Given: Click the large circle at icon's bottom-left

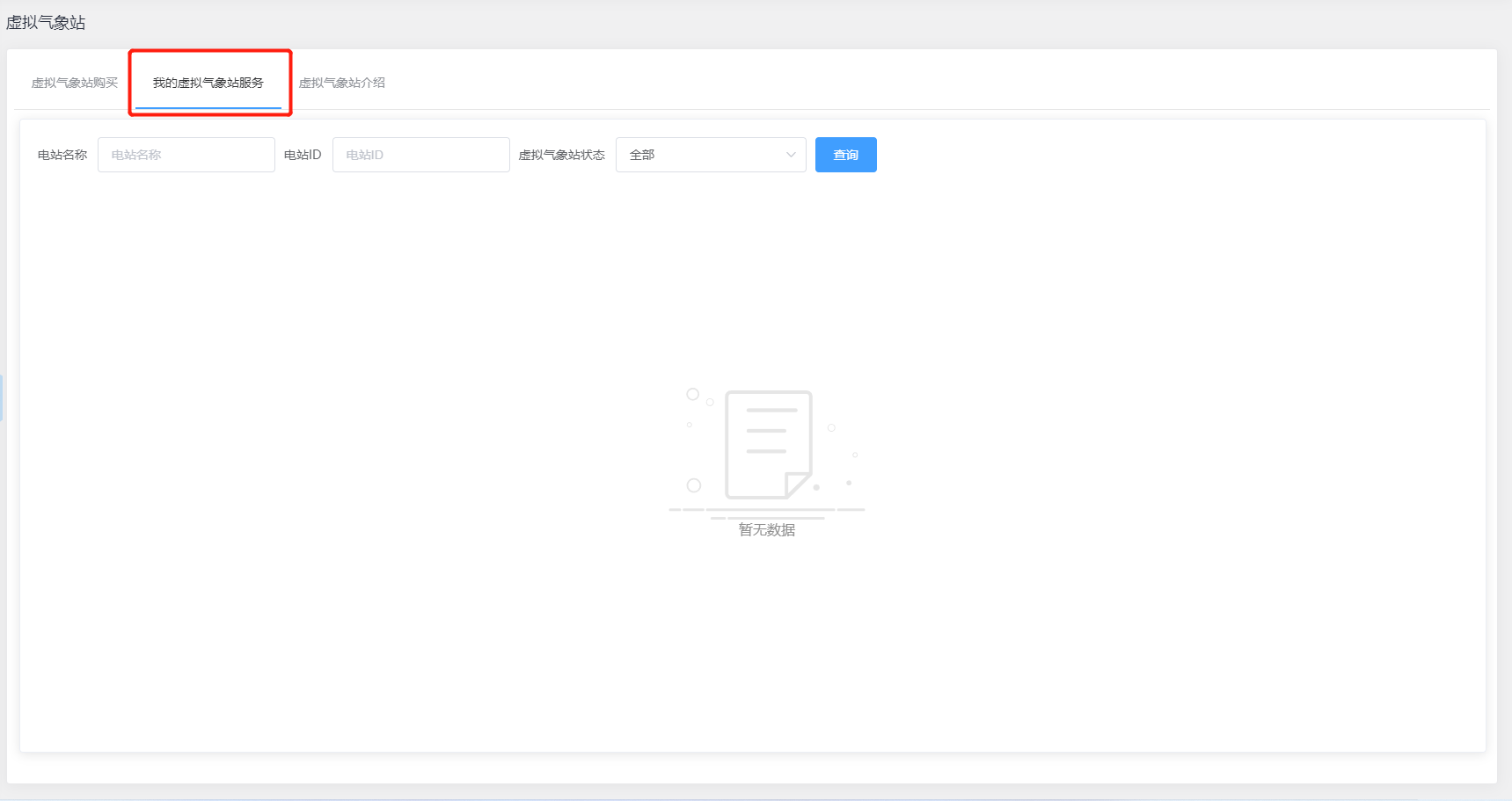Looking at the screenshot, I should tap(694, 485).
